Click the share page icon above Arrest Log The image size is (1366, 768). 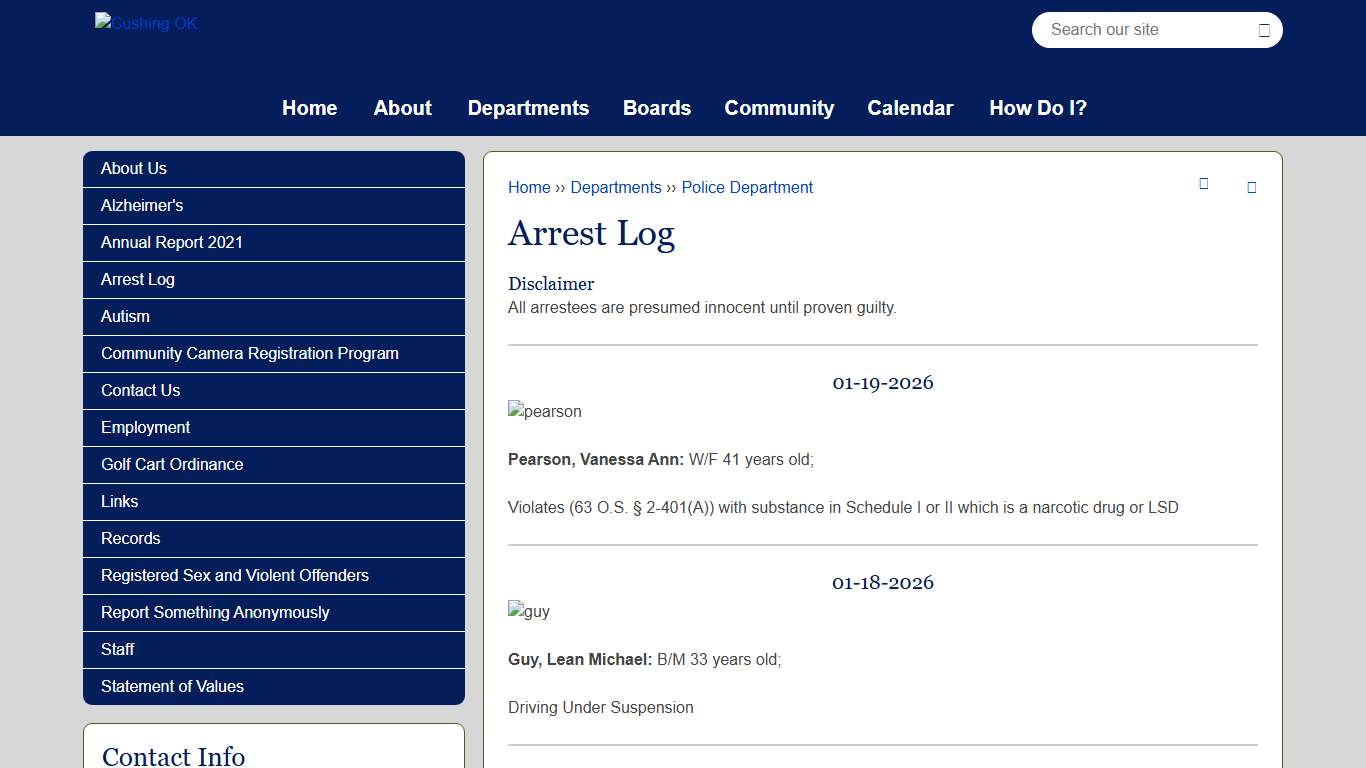[1203, 184]
